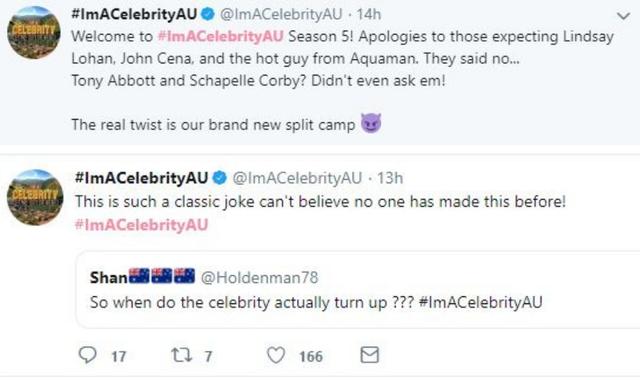Viewport: 640px width, 384px height.
Task: Click #ImACelebrityAU display name on the first tweet
Action: (x=134, y=14)
